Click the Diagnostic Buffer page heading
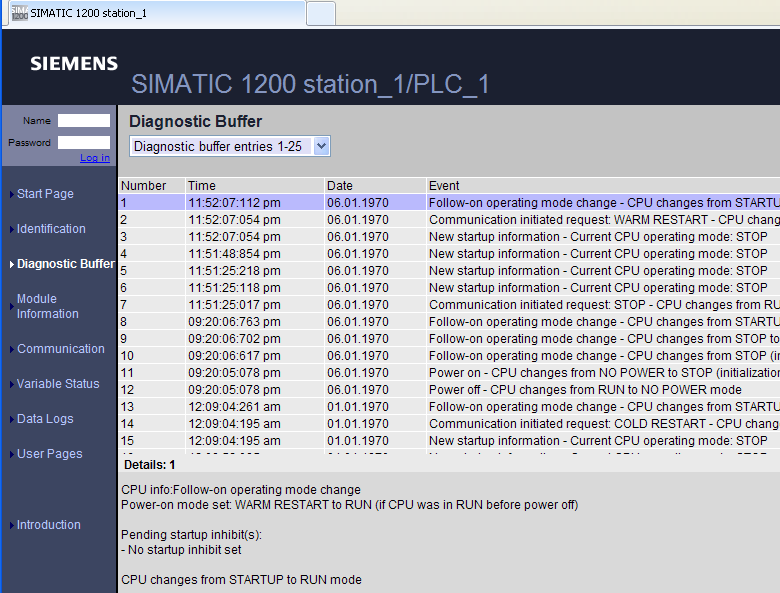 coord(195,121)
